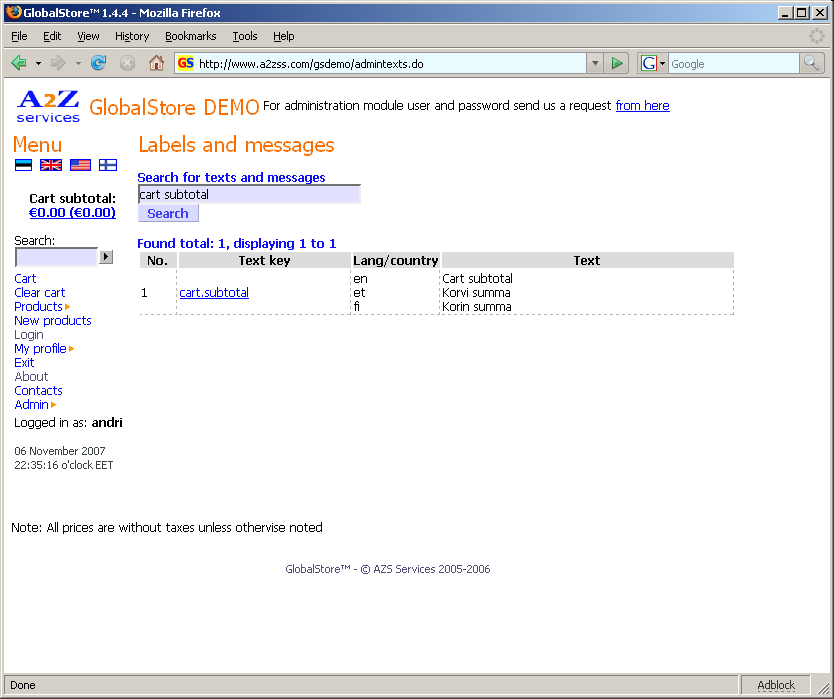Click the Adblock status bar item
Image resolution: width=834 pixels, height=699 pixels.
pyautogui.click(x=776, y=685)
